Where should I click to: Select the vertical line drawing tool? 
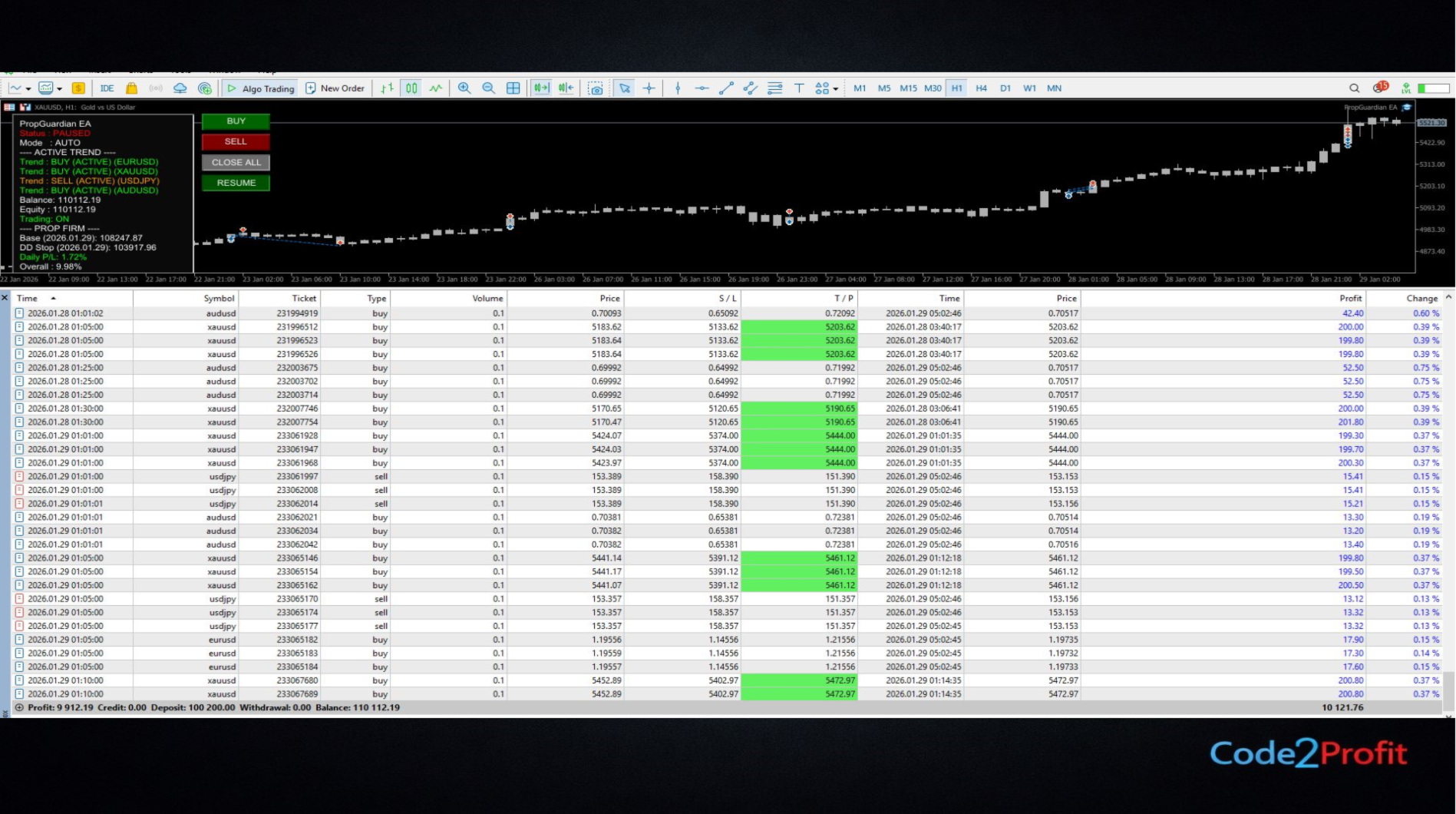(678, 88)
